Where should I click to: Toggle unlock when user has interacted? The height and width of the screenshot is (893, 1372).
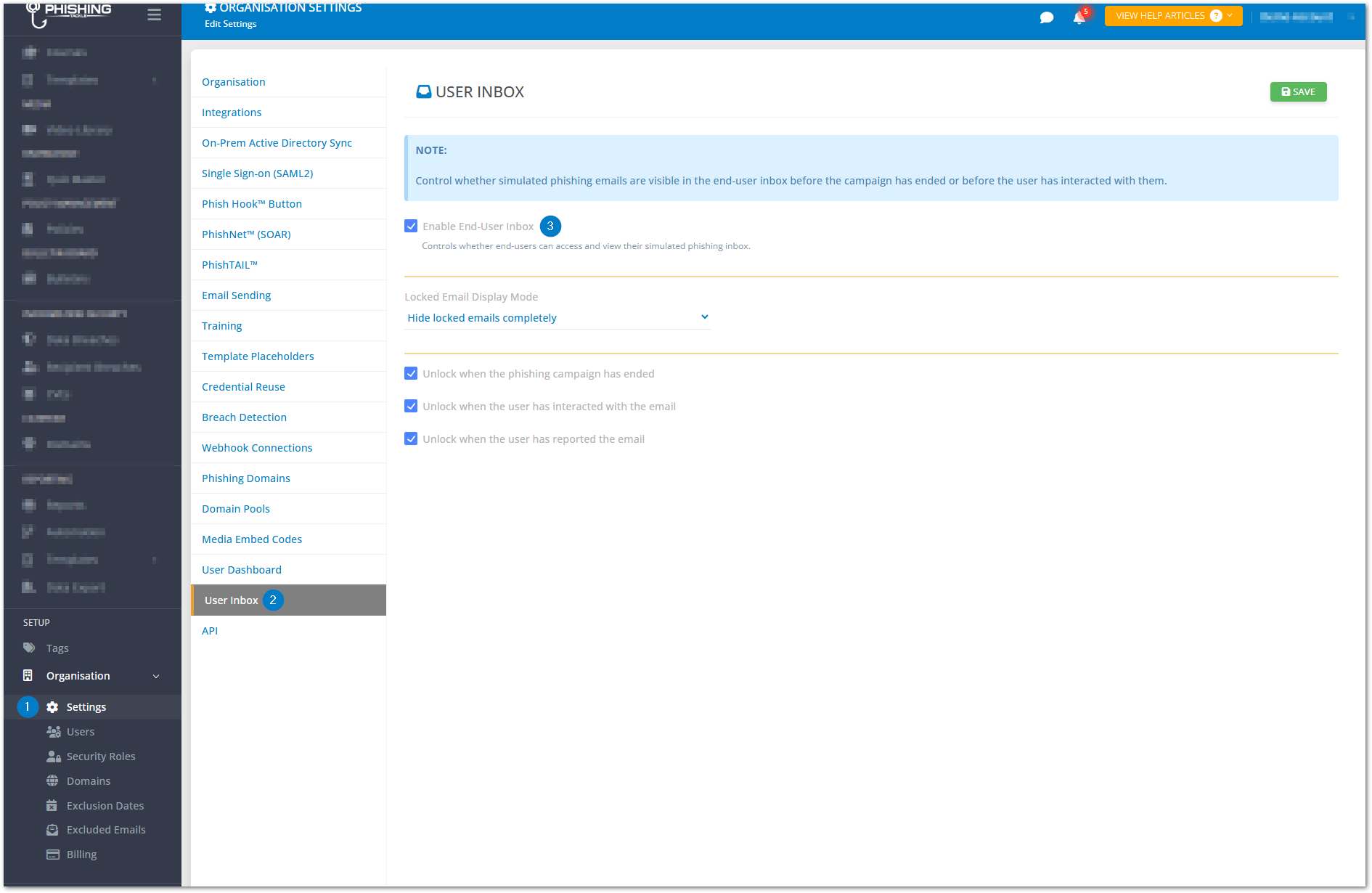click(411, 406)
